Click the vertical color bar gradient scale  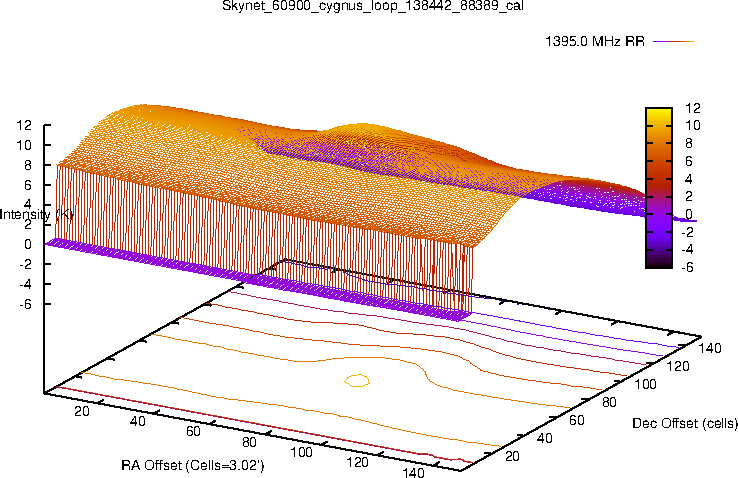point(658,188)
